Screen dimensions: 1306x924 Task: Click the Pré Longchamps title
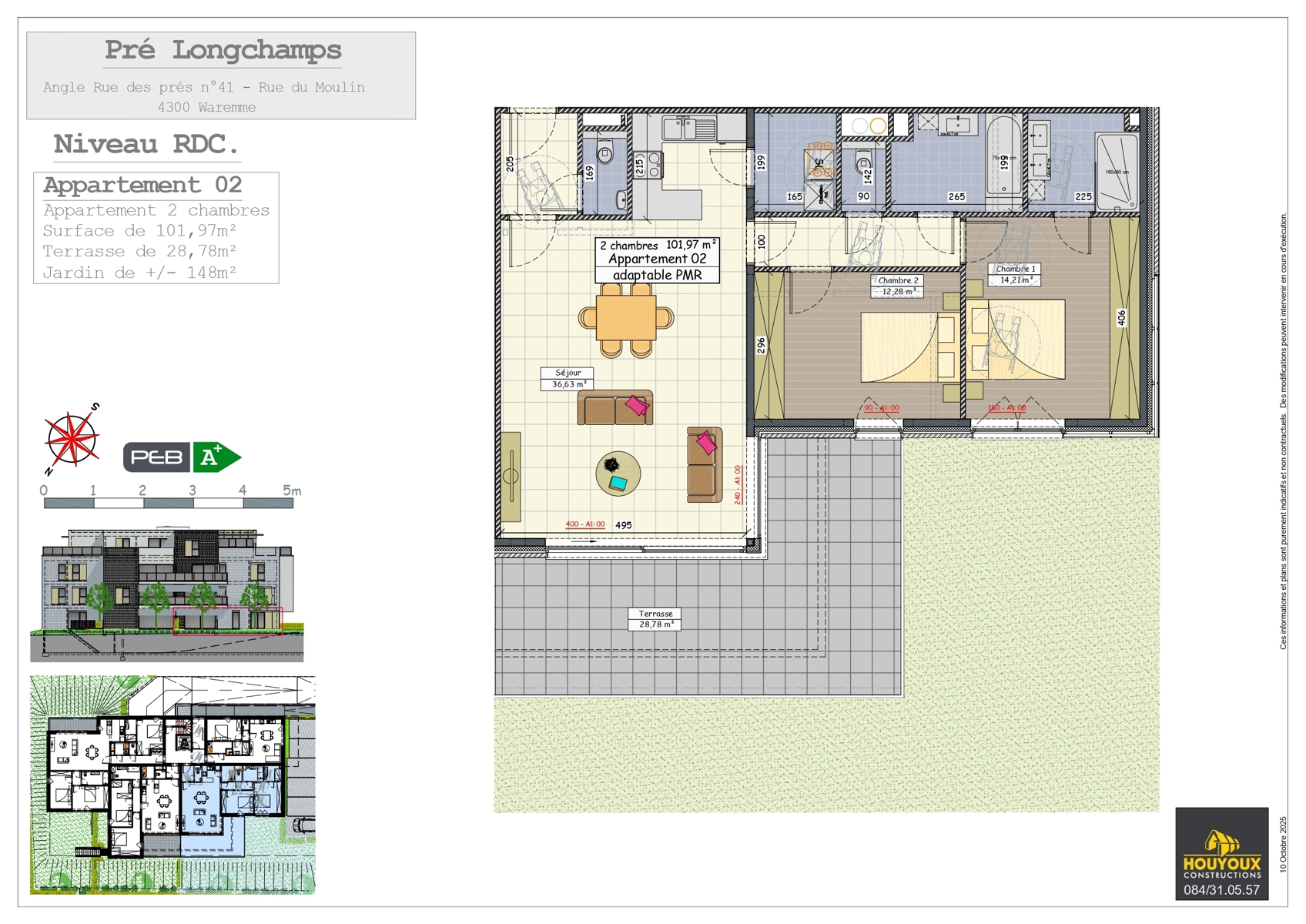click(x=223, y=51)
